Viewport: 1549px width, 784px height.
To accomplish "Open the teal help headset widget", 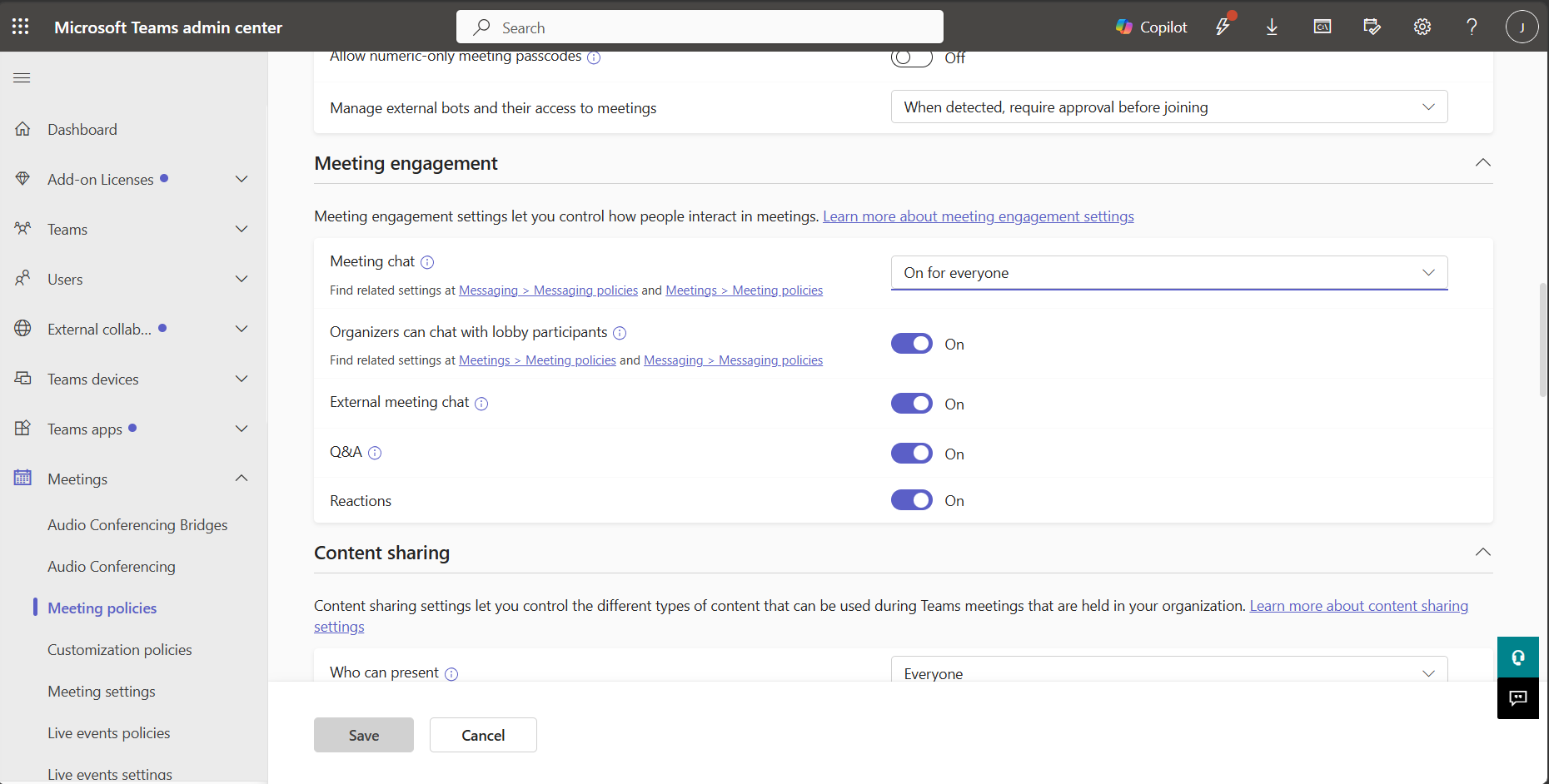I will (x=1518, y=657).
